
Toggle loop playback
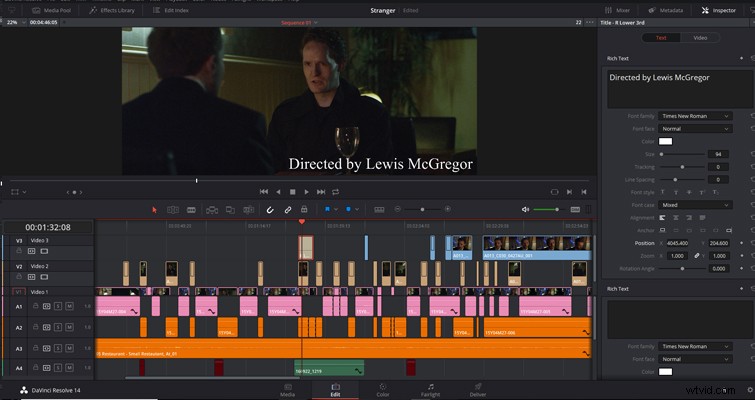(336, 192)
